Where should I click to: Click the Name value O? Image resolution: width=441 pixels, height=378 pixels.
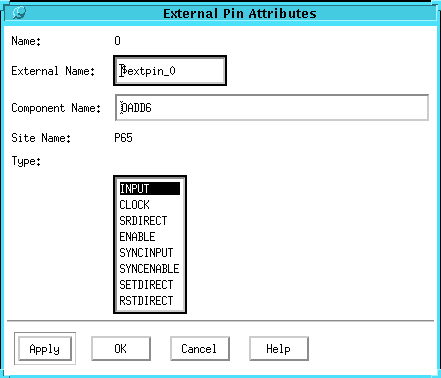pyautogui.click(x=117, y=41)
